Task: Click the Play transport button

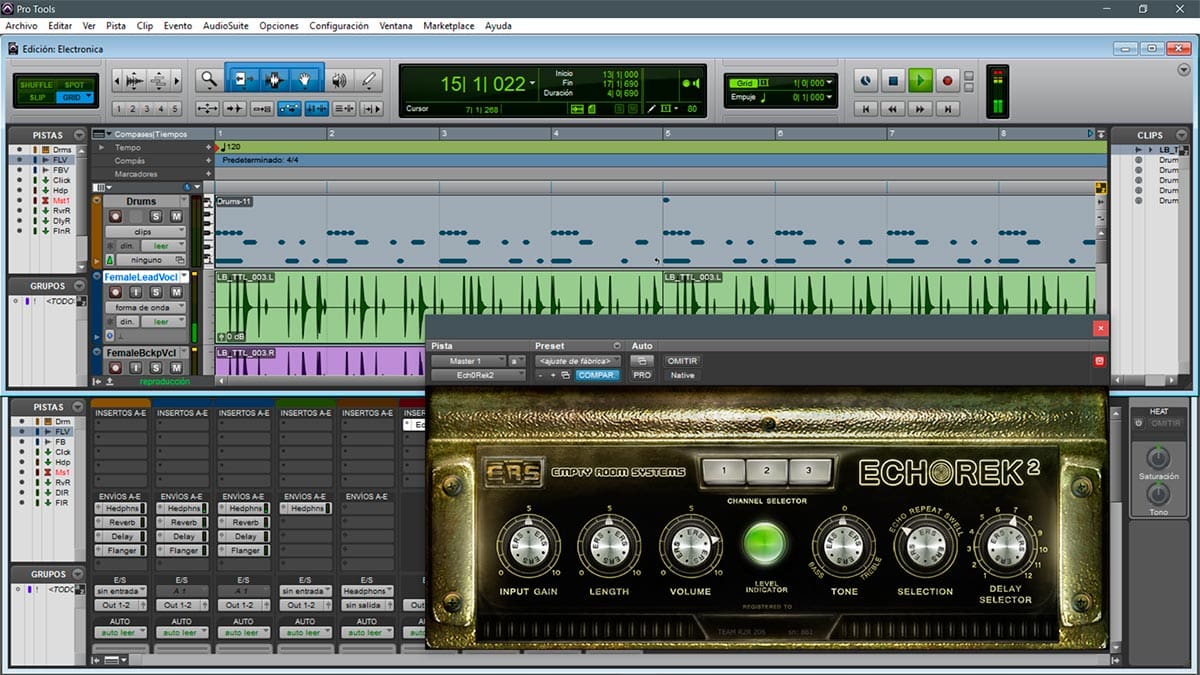Action: 921,80
